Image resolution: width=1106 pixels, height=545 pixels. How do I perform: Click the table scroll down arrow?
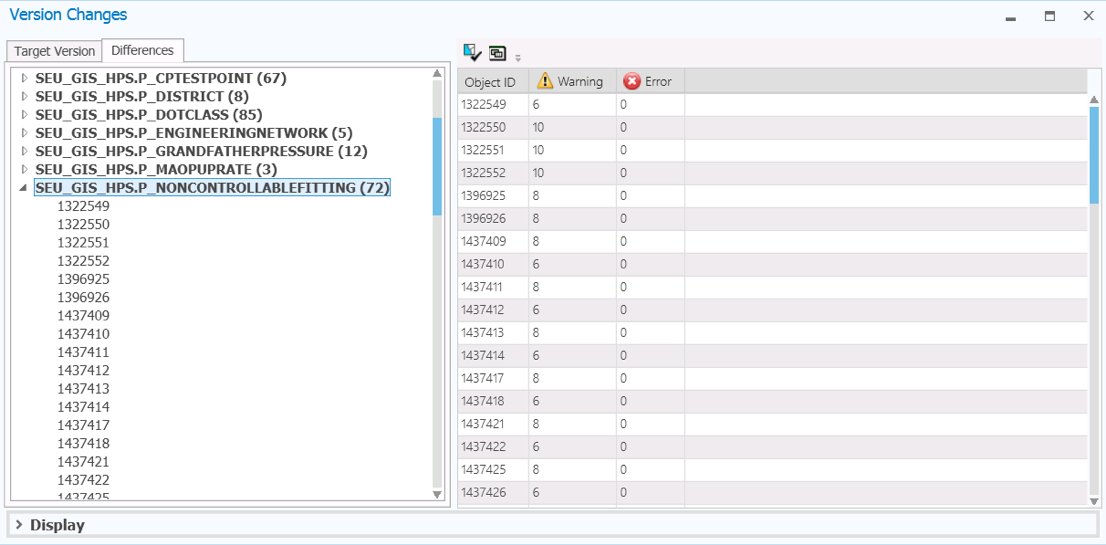[1094, 501]
